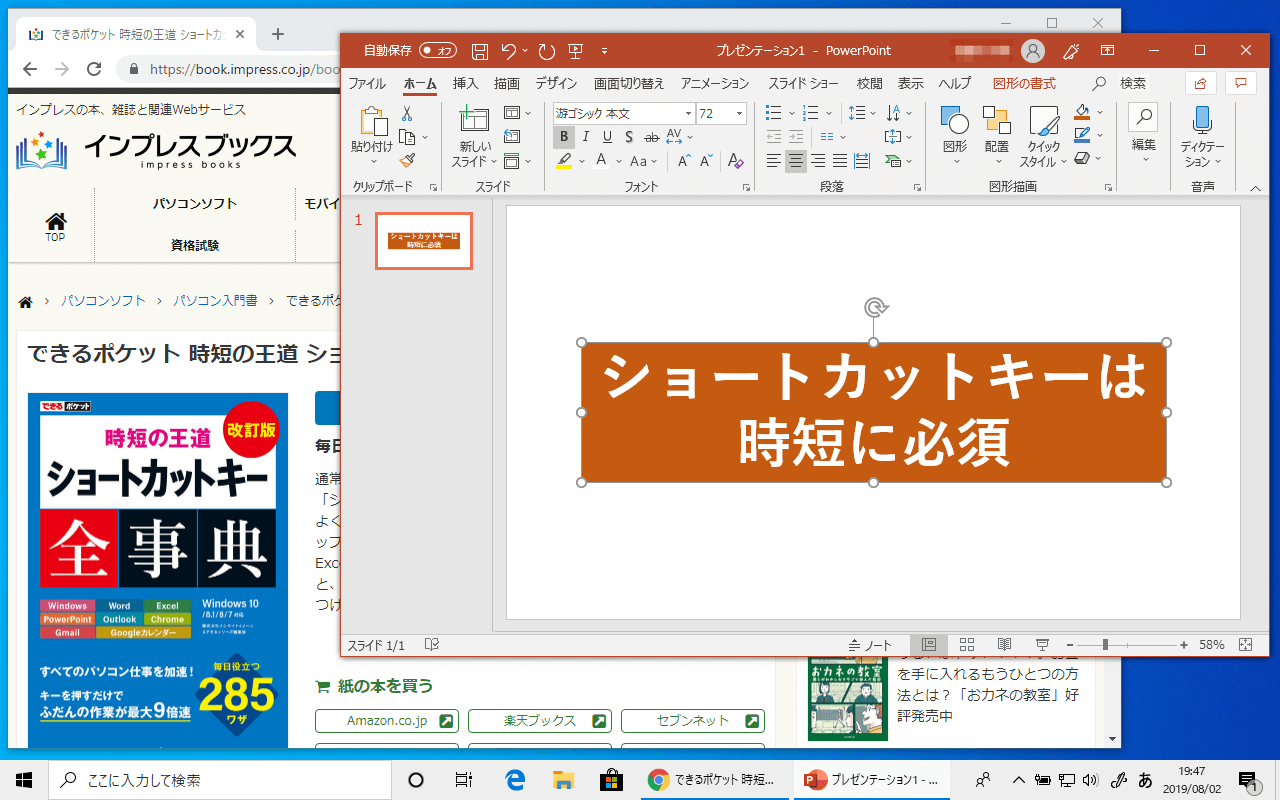Open Microsoft Edge from the taskbar
This screenshot has width=1280, height=800.
click(516, 780)
